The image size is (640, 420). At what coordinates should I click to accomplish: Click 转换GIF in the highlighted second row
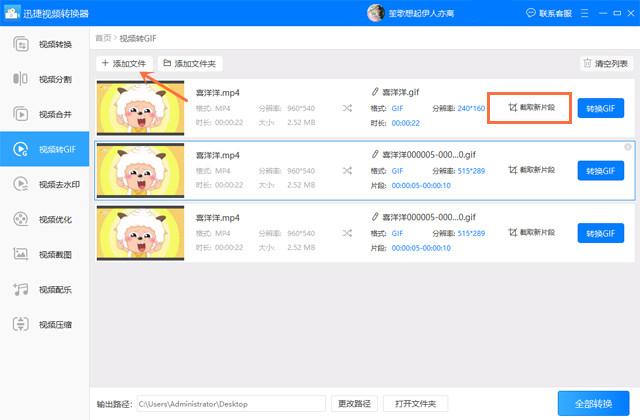pyautogui.click(x=601, y=171)
